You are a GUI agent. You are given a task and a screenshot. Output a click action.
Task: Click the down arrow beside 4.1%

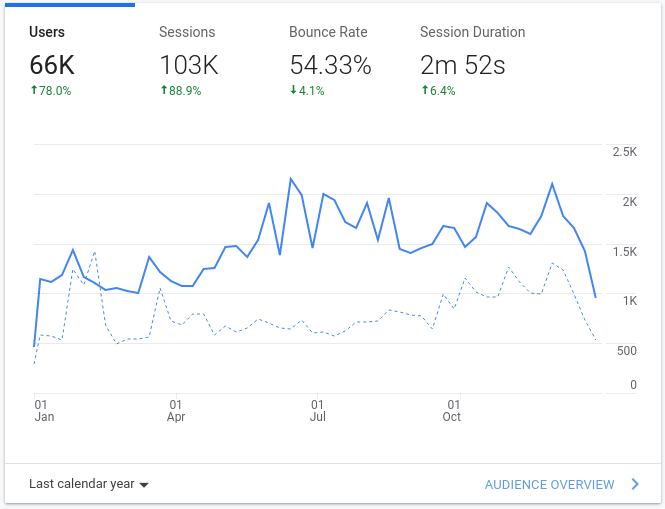point(294,91)
